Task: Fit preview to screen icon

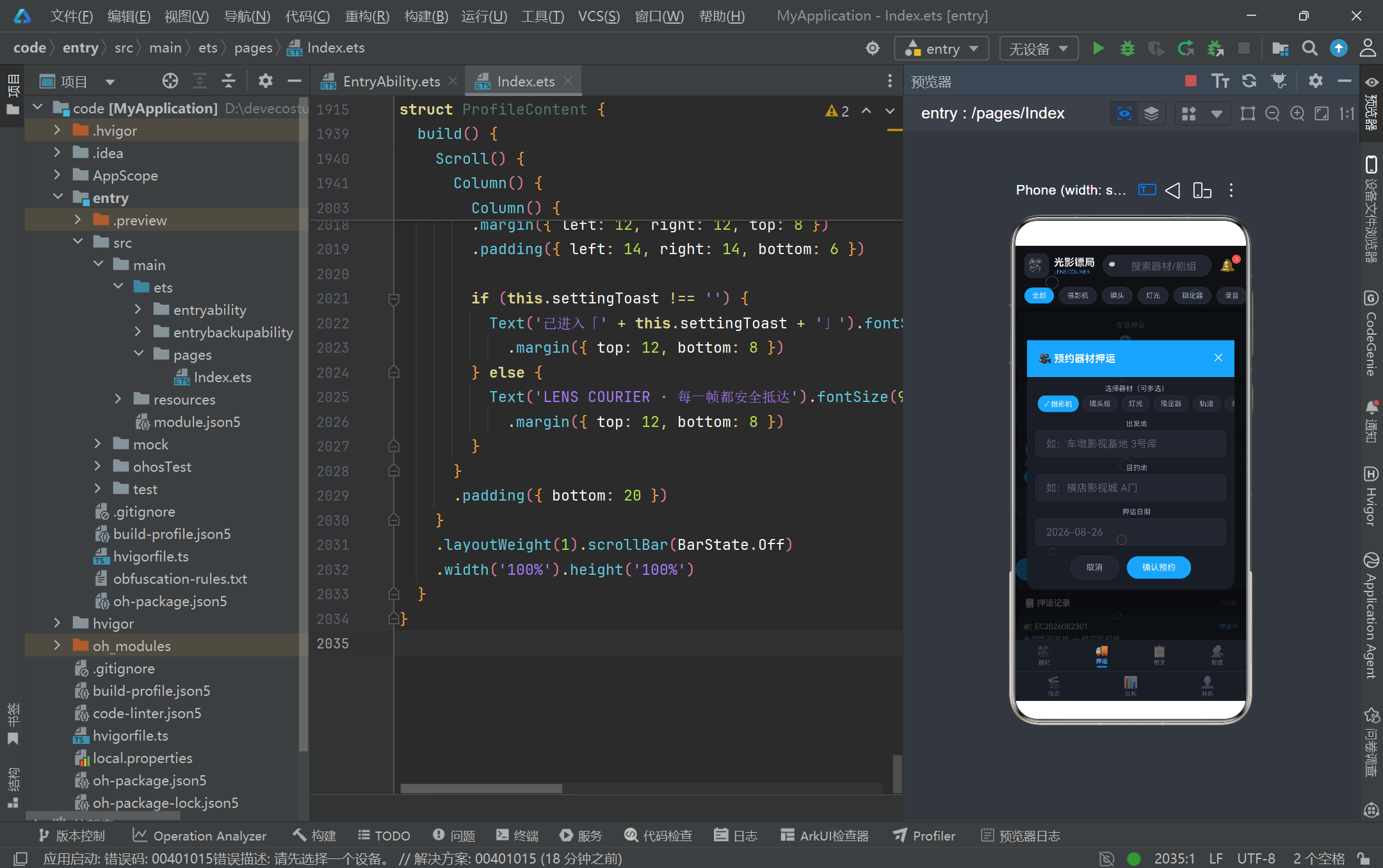Action: [1322, 113]
